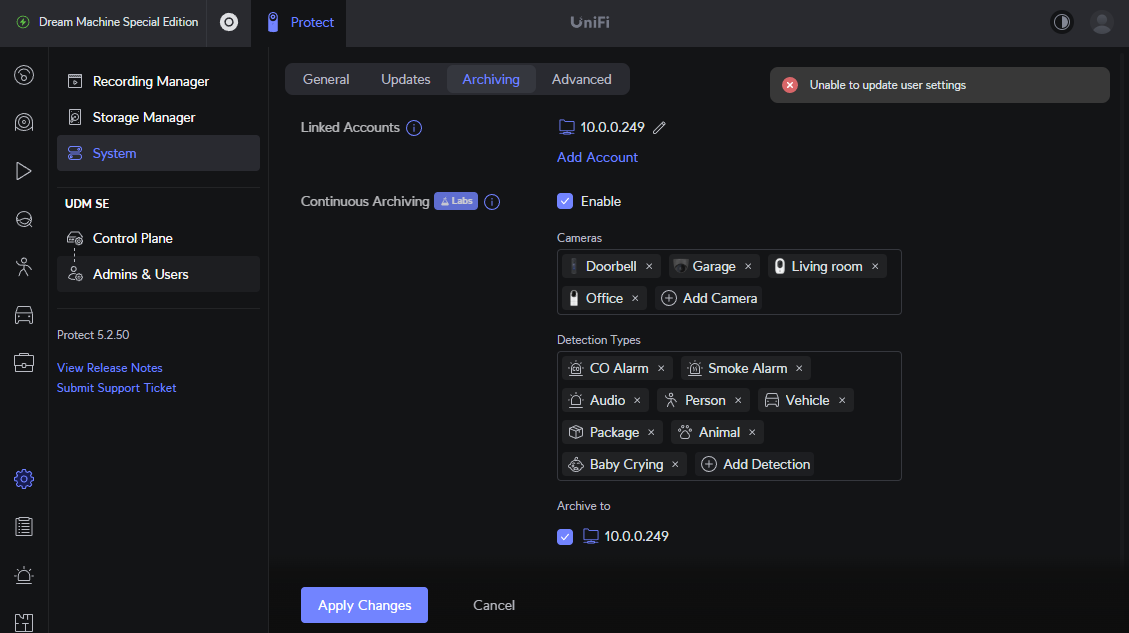Open the map rail icon at bottom
Screen dimensions: 1129x633
pyautogui.click(x=24, y=622)
